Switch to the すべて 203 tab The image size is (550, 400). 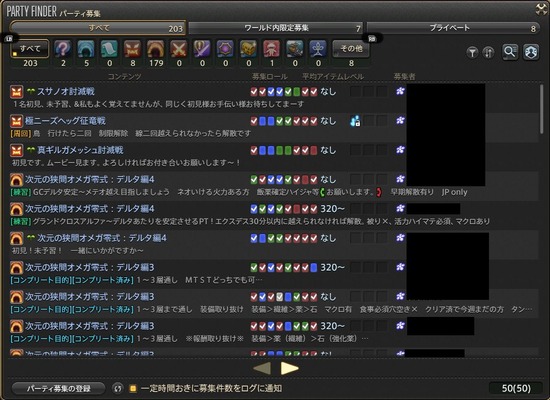98,28
